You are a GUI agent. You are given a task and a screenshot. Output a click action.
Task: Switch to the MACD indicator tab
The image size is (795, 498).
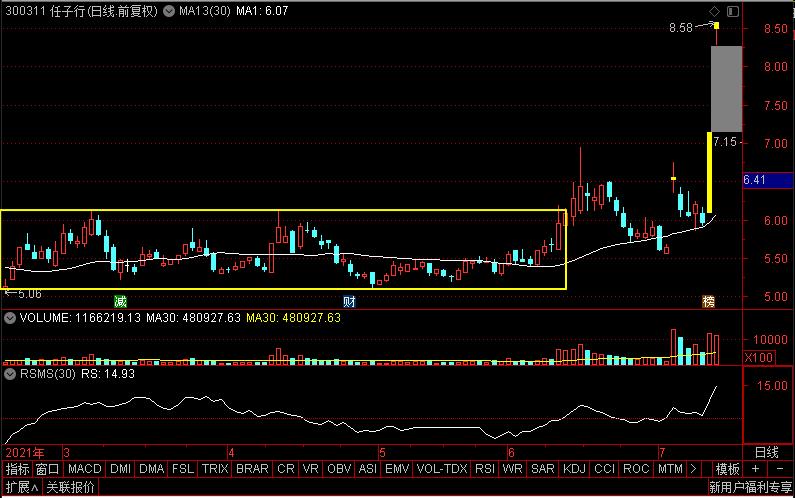coord(85,469)
